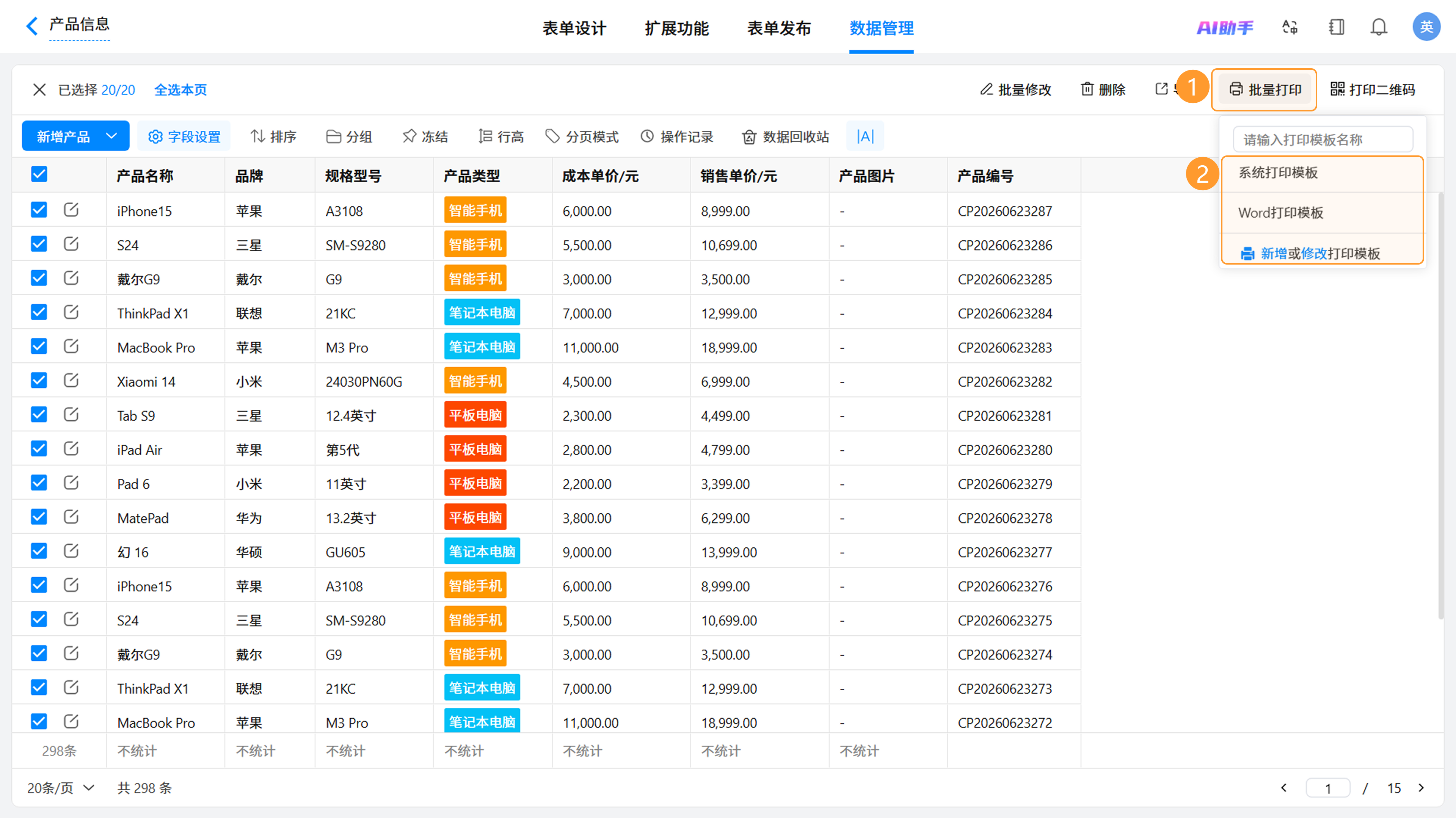Uncheck the iPhone15 CP20260623287 row
This screenshot has width=1456, height=818.
pos(39,210)
